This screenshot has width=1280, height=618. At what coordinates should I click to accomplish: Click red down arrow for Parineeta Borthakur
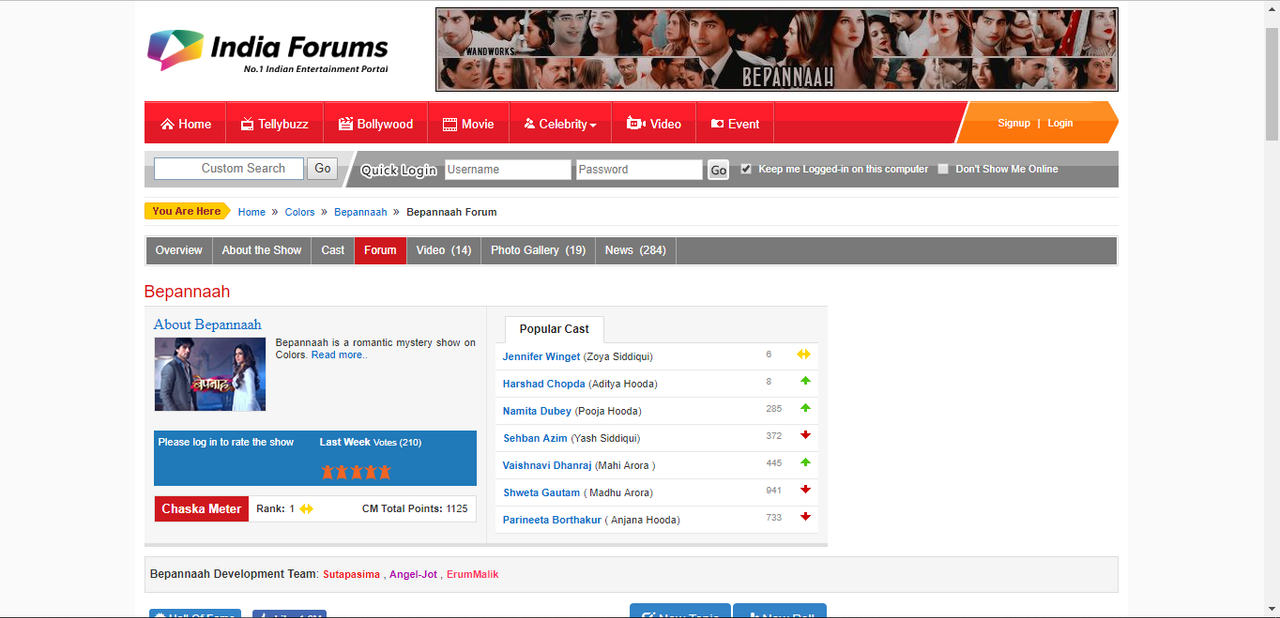pos(805,517)
